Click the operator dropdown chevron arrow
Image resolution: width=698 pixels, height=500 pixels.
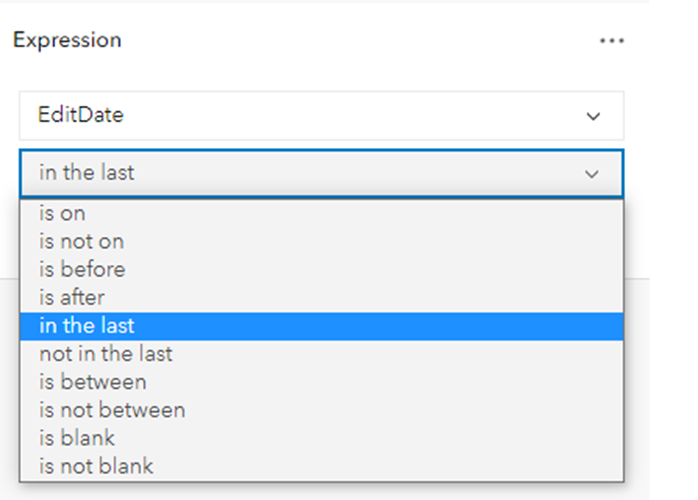pos(592,174)
